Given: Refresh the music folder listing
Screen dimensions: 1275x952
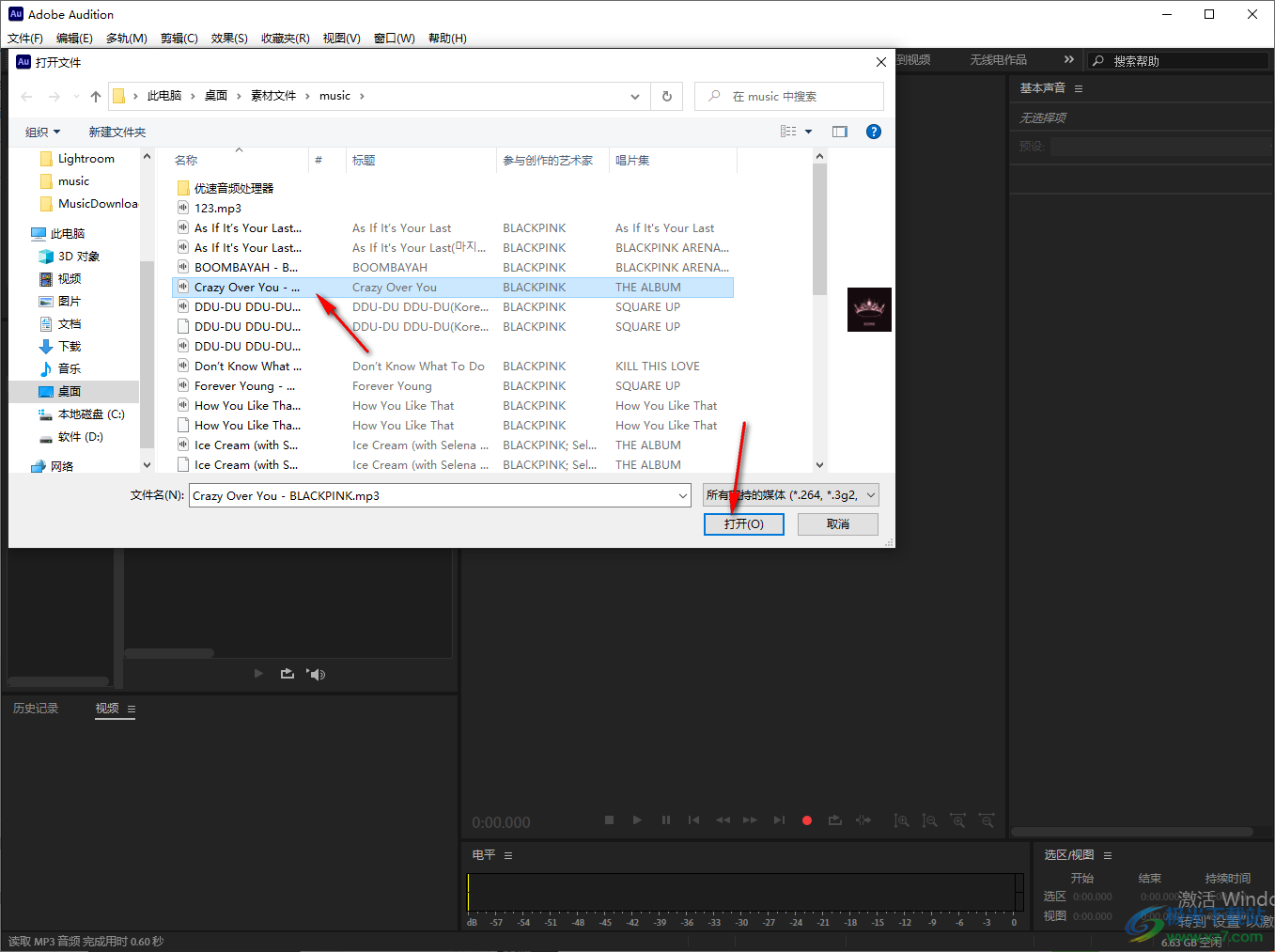Looking at the screenshot, I should tap(667, 96).
